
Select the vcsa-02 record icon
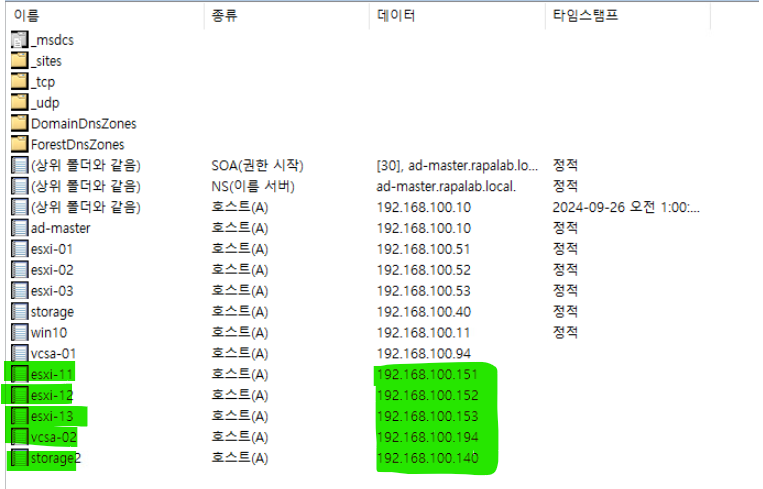coord(19,437)
